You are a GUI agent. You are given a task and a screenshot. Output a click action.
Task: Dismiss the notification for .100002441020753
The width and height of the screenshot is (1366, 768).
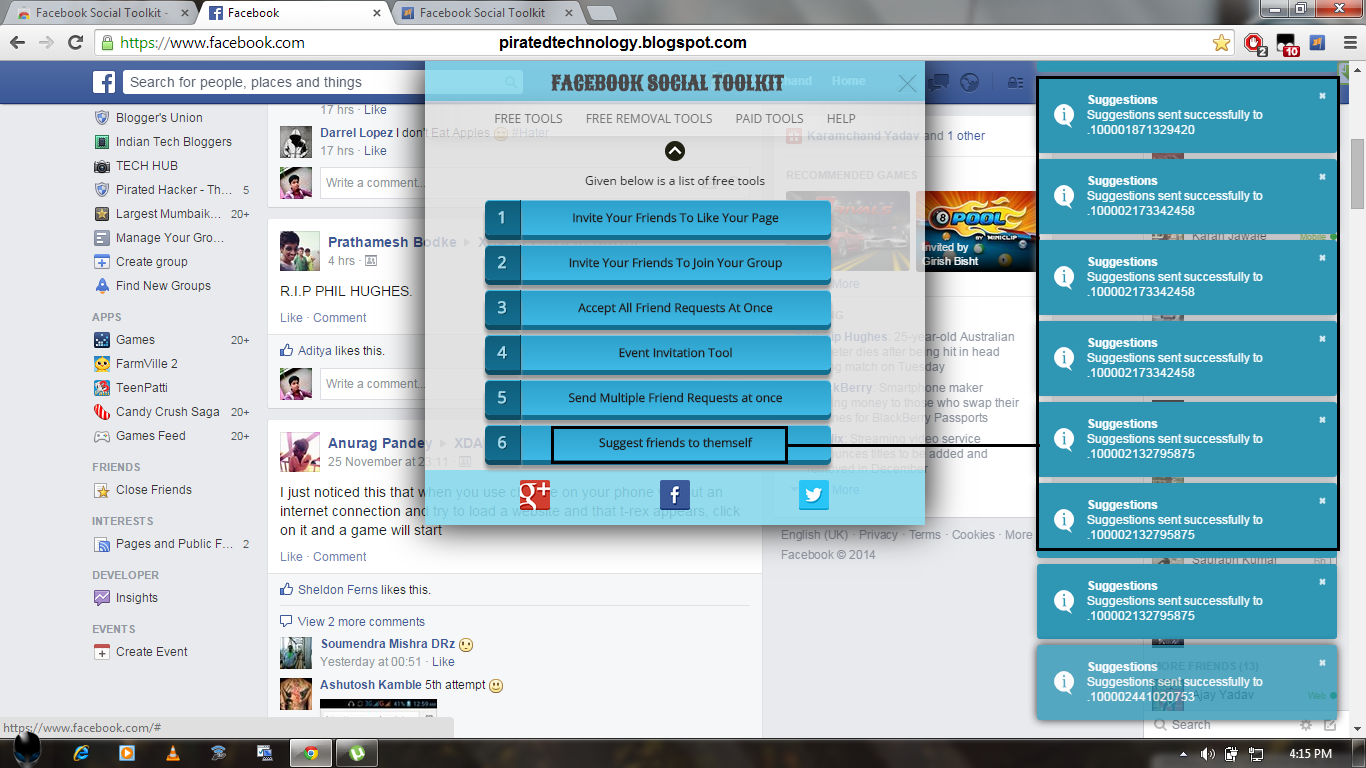click(1322, 663)
